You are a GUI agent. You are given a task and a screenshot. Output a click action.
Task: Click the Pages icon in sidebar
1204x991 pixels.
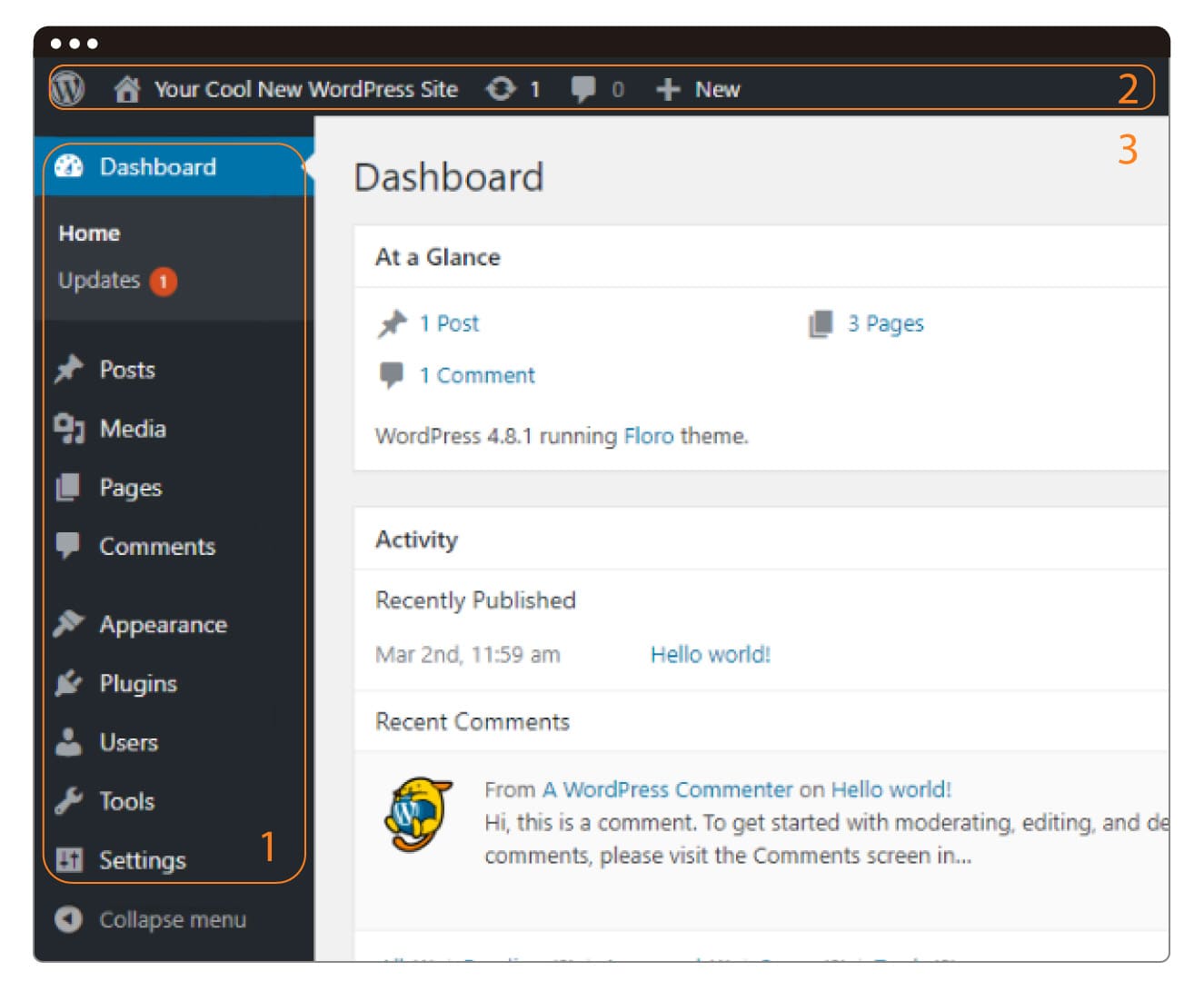tap(69, 487)
